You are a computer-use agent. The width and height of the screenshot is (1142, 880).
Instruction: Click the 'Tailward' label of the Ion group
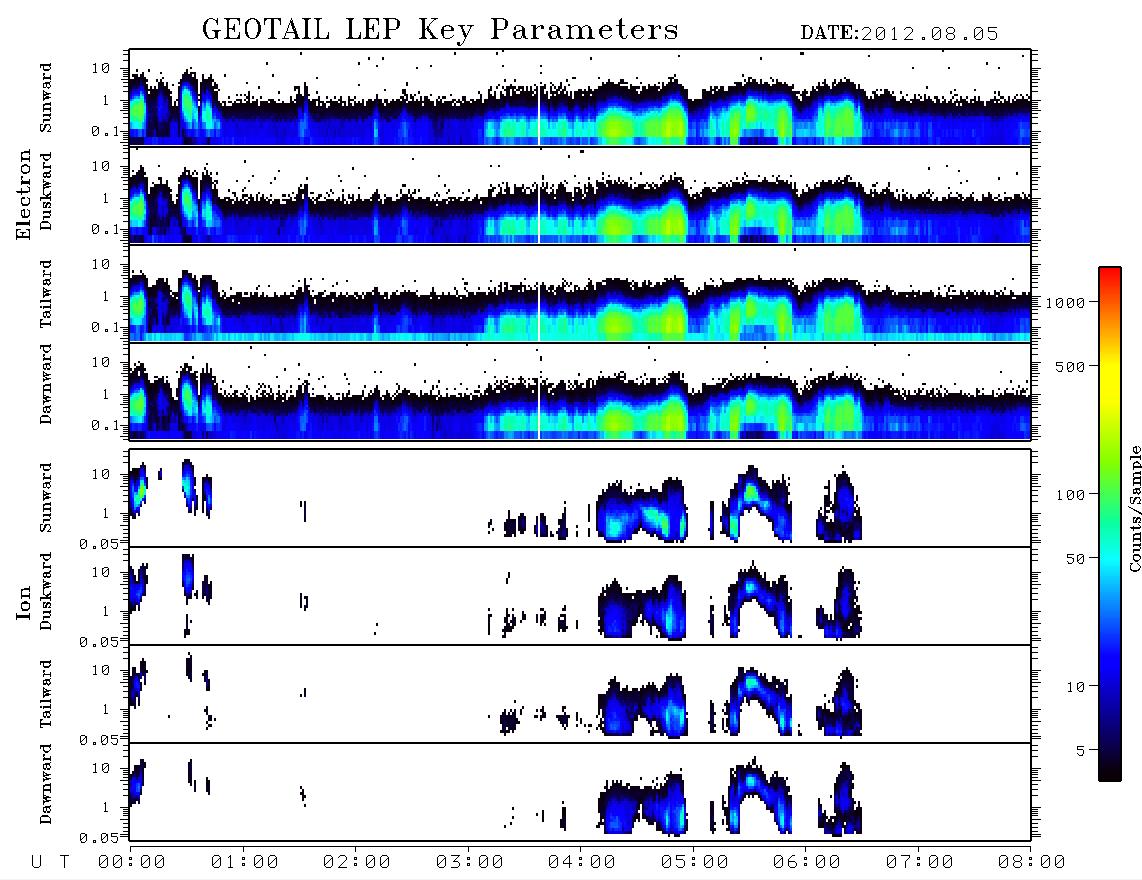pos(46,694)
